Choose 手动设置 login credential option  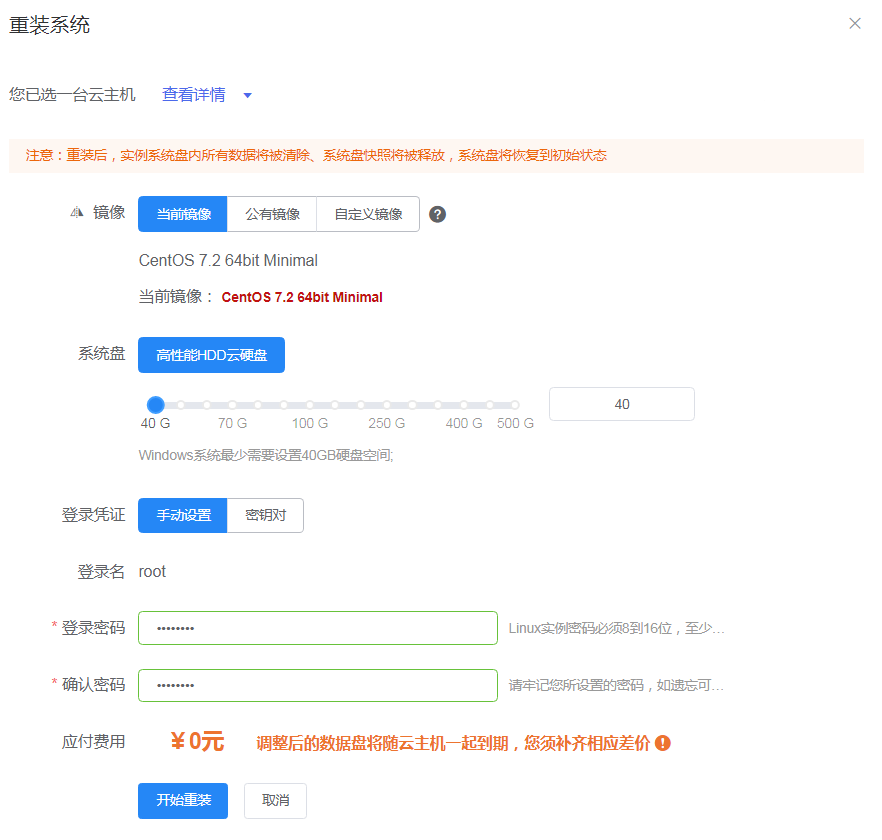click(183, 515)
